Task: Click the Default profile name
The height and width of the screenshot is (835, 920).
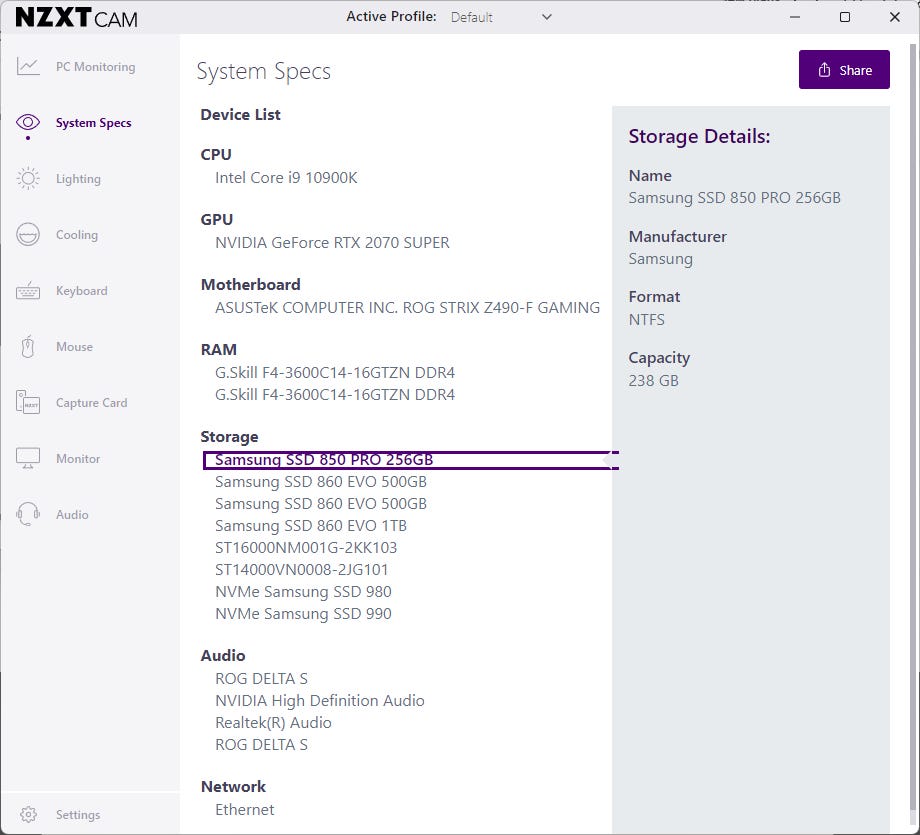Action: tap(472, 18)
